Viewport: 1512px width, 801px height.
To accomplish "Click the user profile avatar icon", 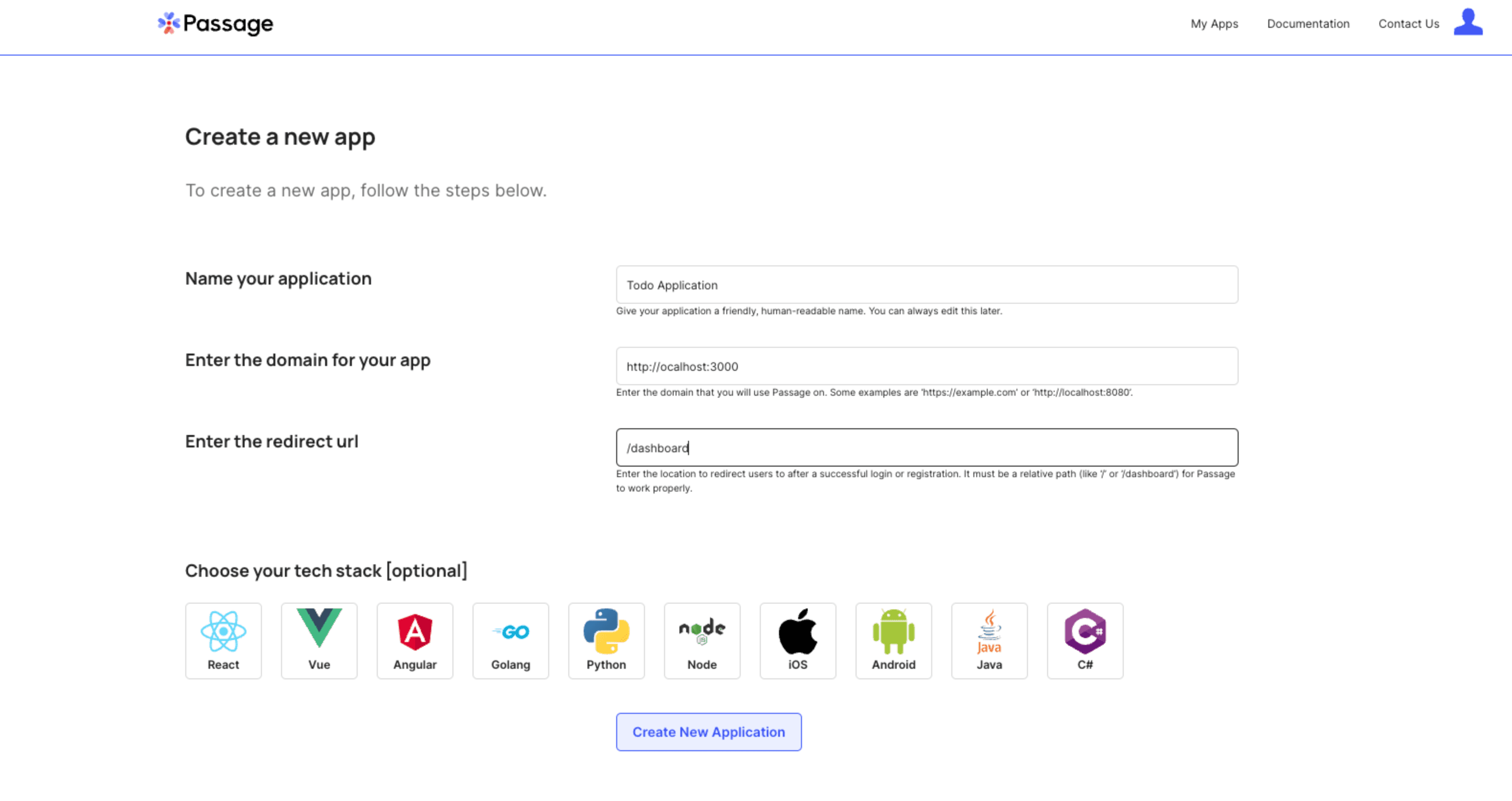I will click(1467, 22).
